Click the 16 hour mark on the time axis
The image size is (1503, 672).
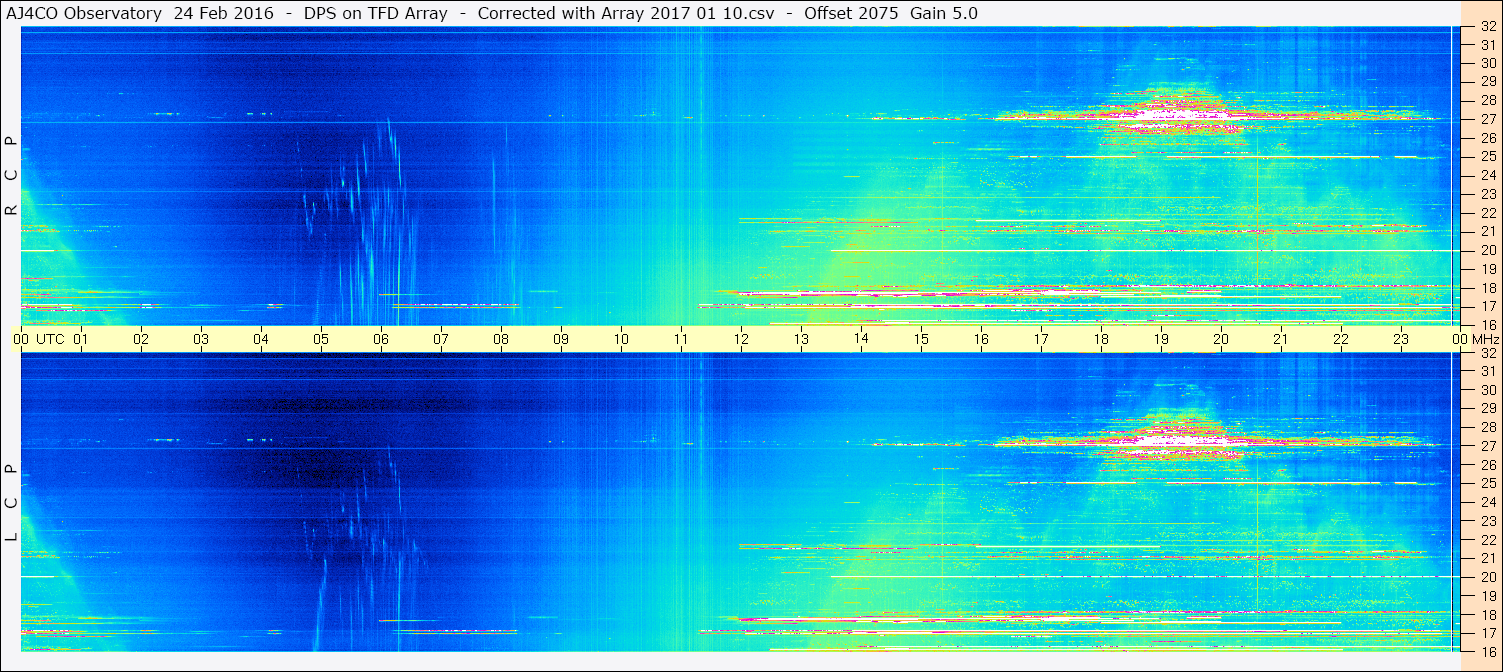point(981,339)
